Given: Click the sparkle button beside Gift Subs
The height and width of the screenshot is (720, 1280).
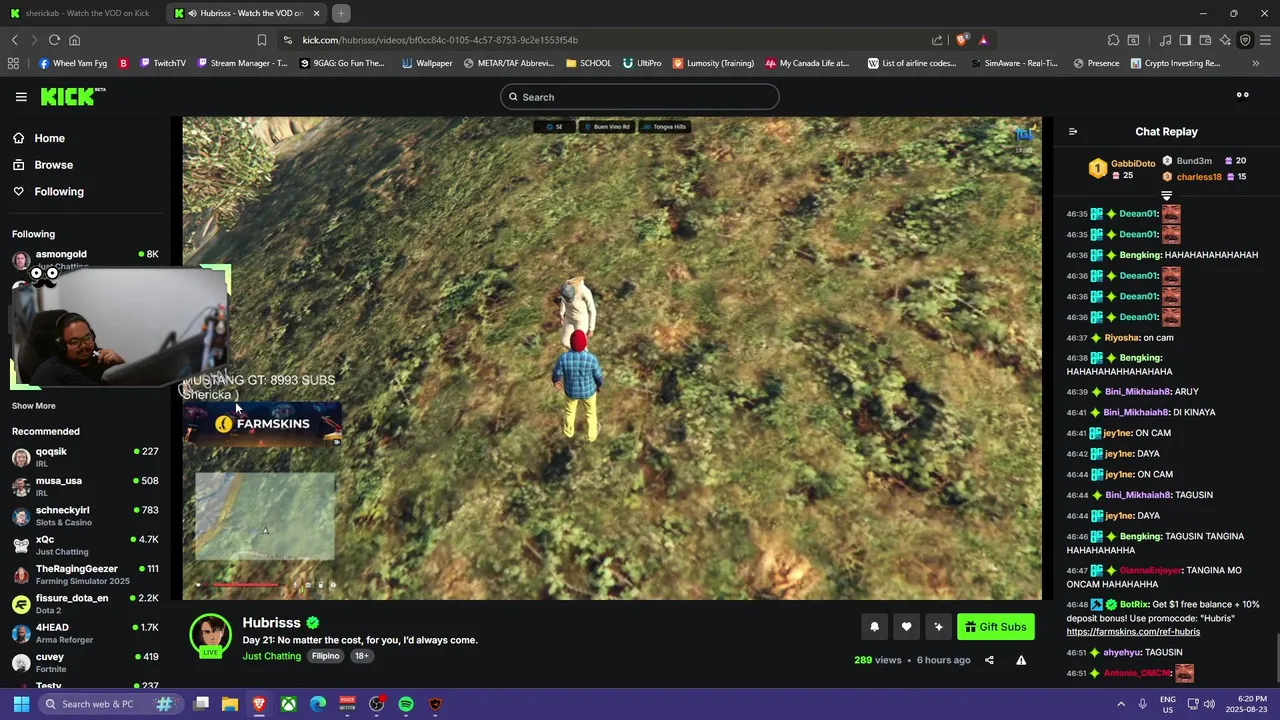Looking at the screenshot, I should pyautogui.click(x=938, y=627).
